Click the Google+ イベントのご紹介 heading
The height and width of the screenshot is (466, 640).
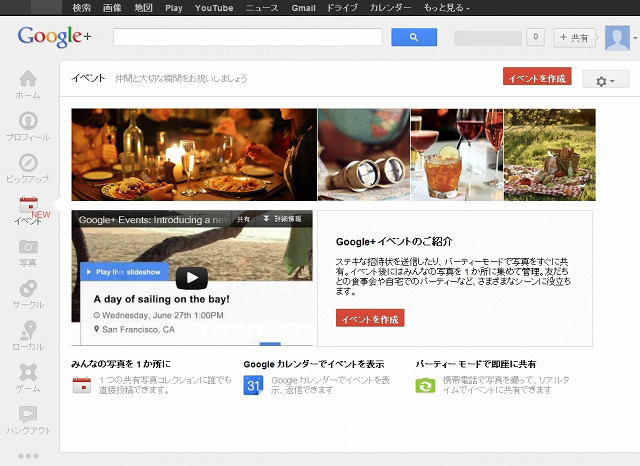pyautogui.click(x=394, y=242)
